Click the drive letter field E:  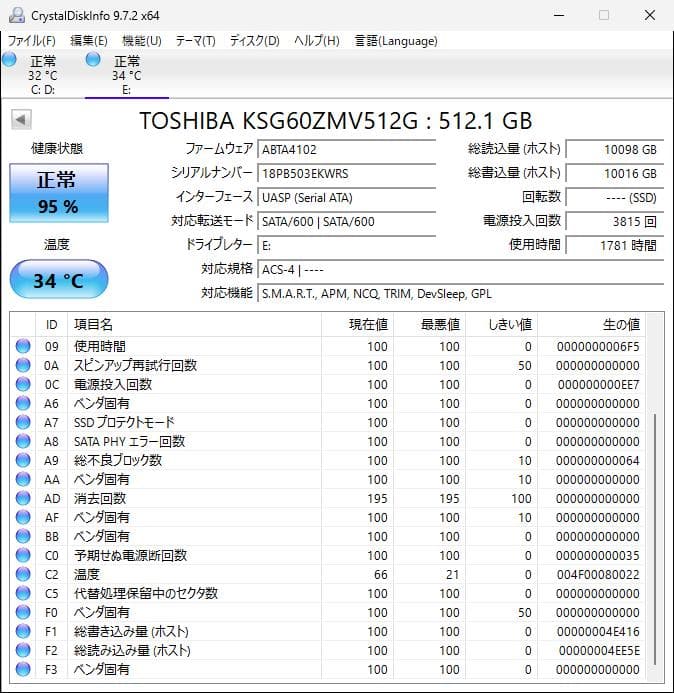[x=347, y=245]
